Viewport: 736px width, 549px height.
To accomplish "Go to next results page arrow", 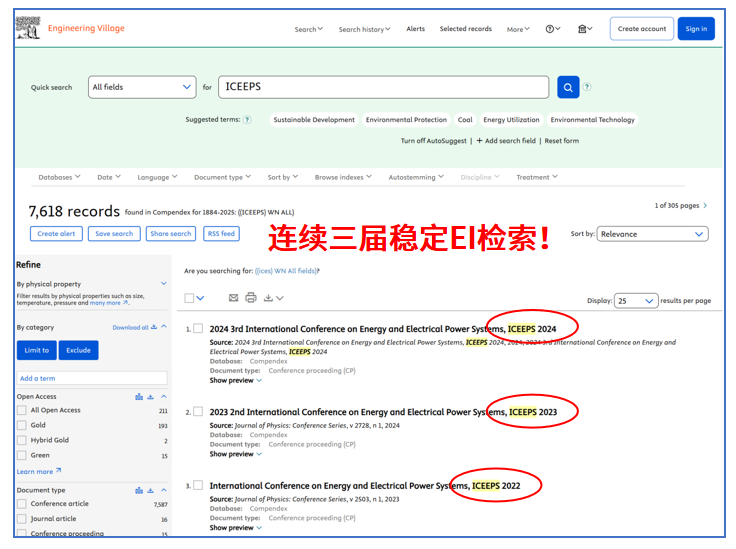I will [705, 206].
